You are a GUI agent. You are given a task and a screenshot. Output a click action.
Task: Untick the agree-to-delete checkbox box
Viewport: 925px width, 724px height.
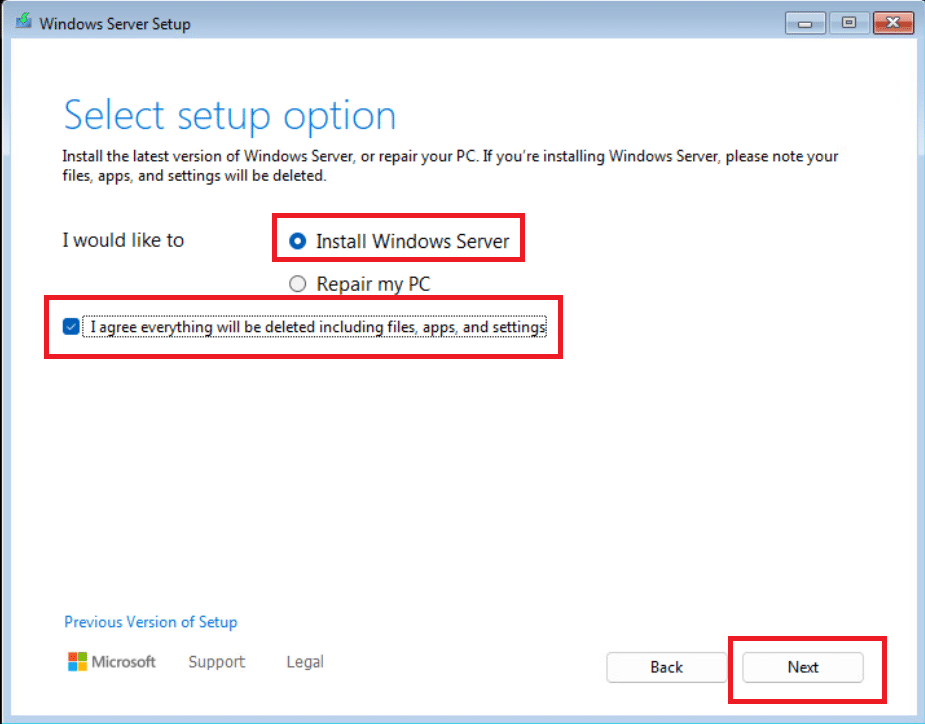(x=71, y=326)
